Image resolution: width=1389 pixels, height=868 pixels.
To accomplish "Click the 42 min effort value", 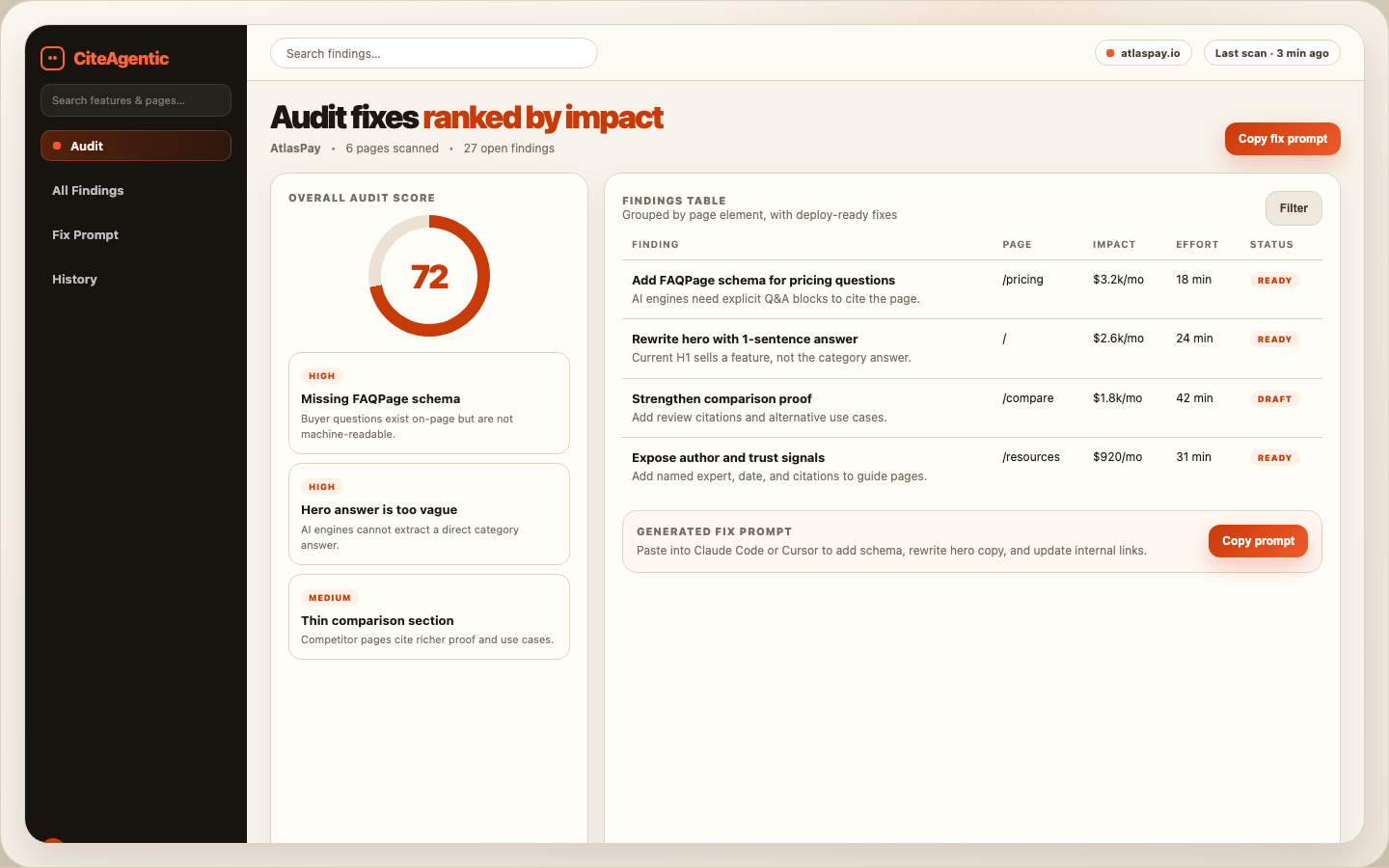I will pyautogui.click(x=1194, y=398).
